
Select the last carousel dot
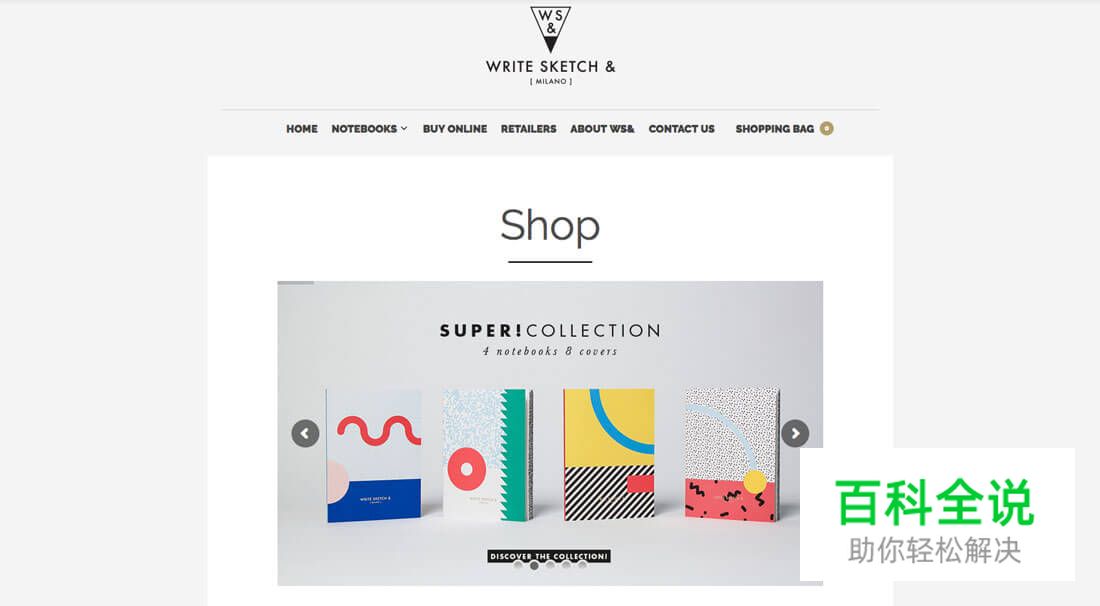click(x=582, y=565)
